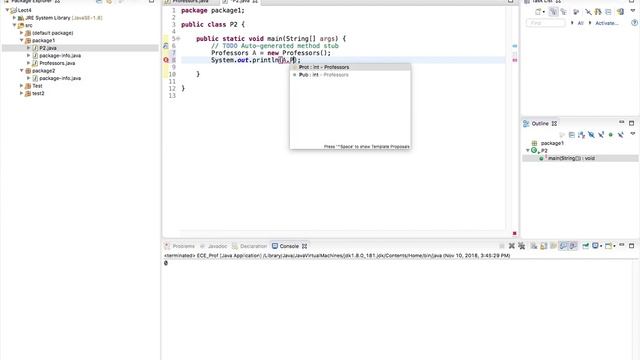Maximize the Outline view
This screenshot has height=360, width=640.
point(631,123)
